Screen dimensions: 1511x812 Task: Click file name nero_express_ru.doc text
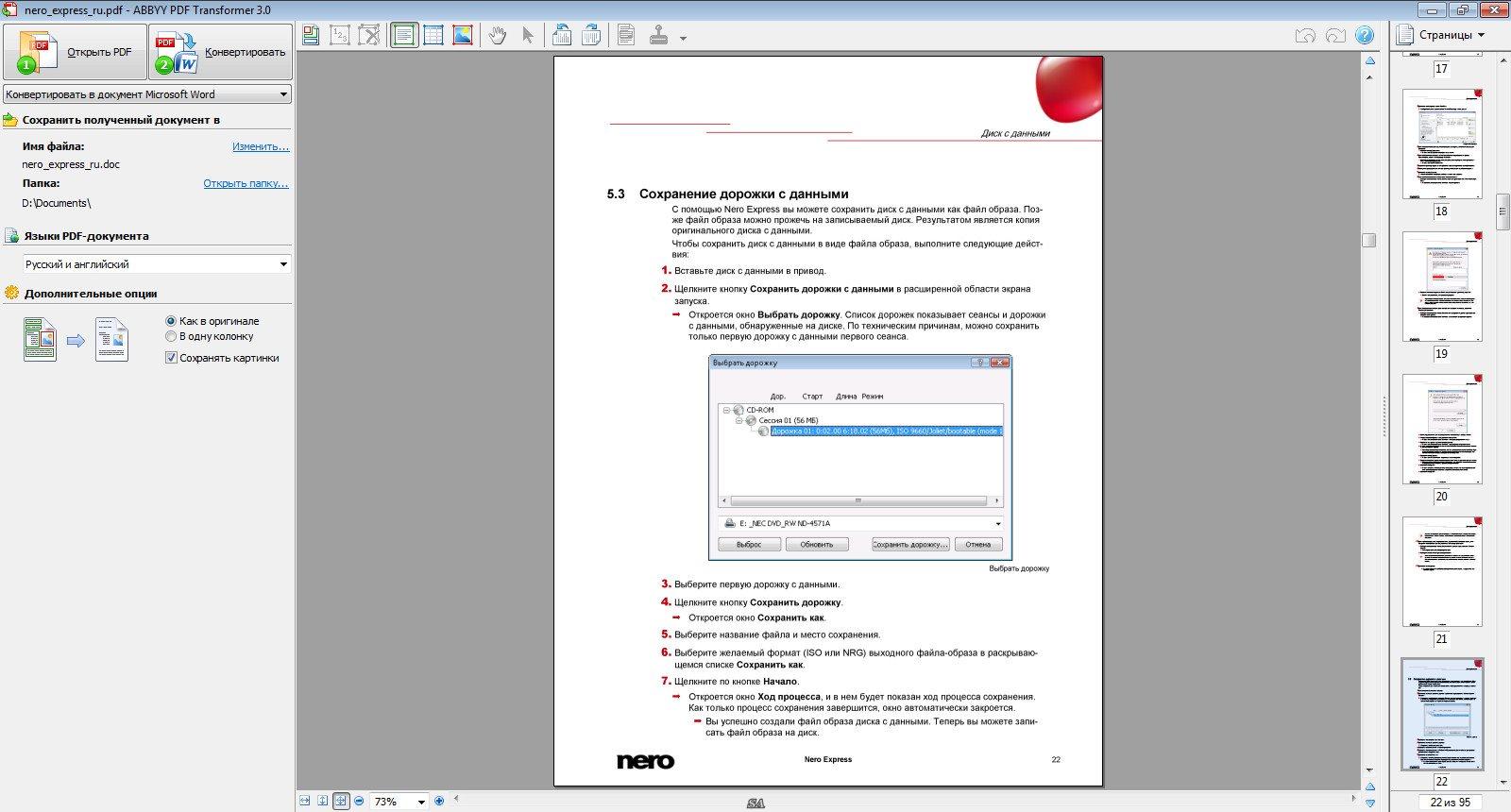[72, 164]
